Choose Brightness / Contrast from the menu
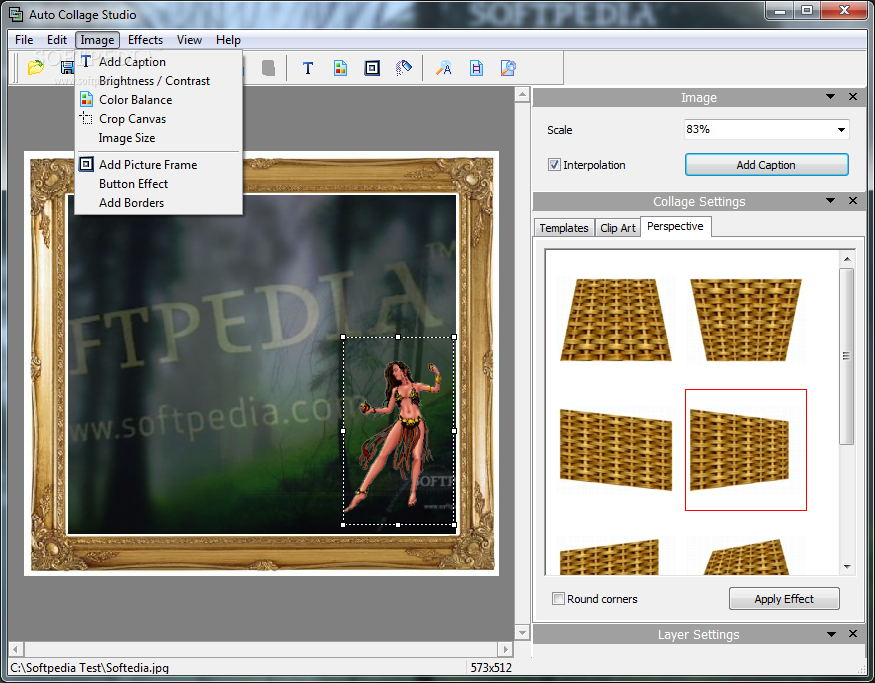This screenshot has height=683, width=875. coord(154,81)
